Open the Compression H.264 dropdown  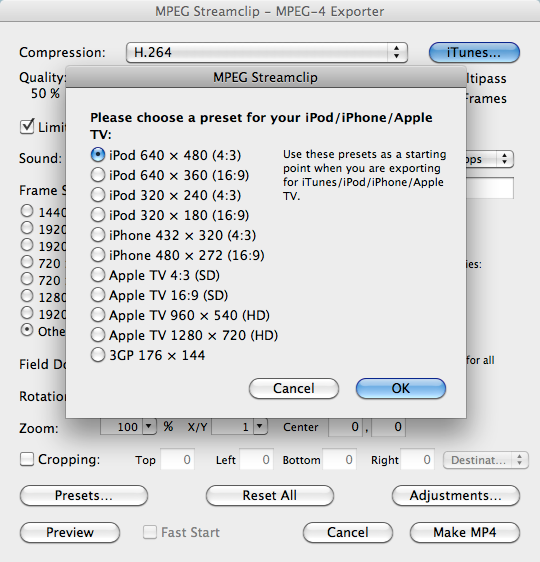coord(267,53)
